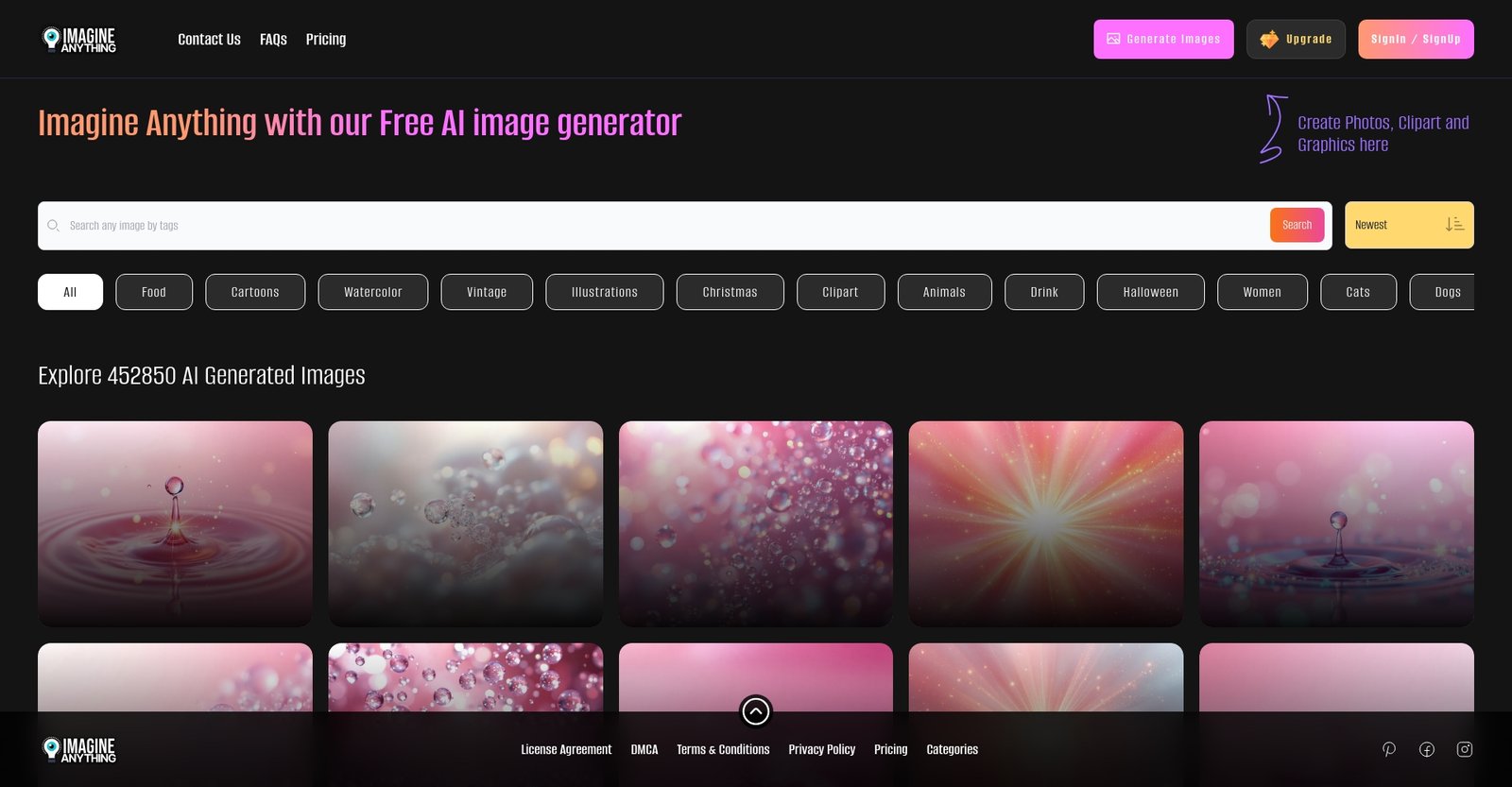
Task: Open the starburst light rays thumbnail
Action: pyautogui.click(x=1045, y=523)
